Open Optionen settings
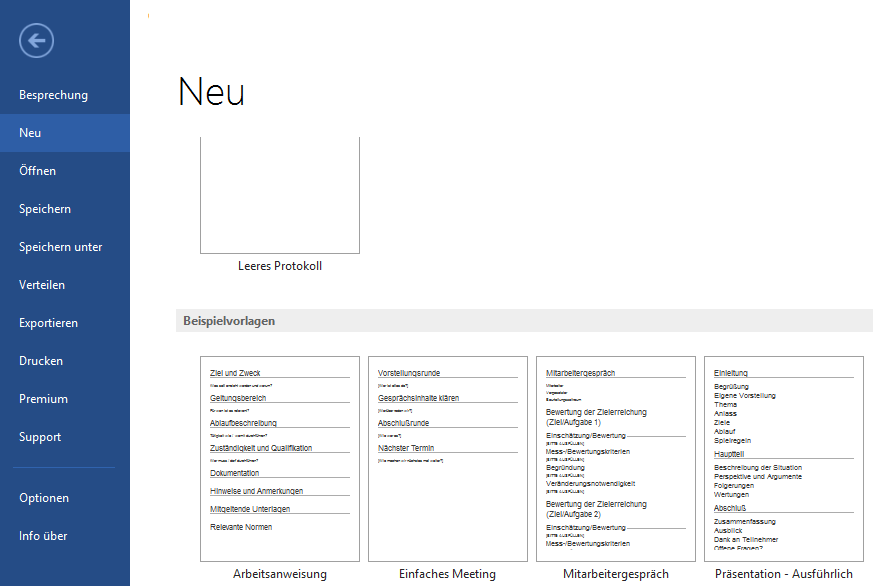 tap(44, 498)
